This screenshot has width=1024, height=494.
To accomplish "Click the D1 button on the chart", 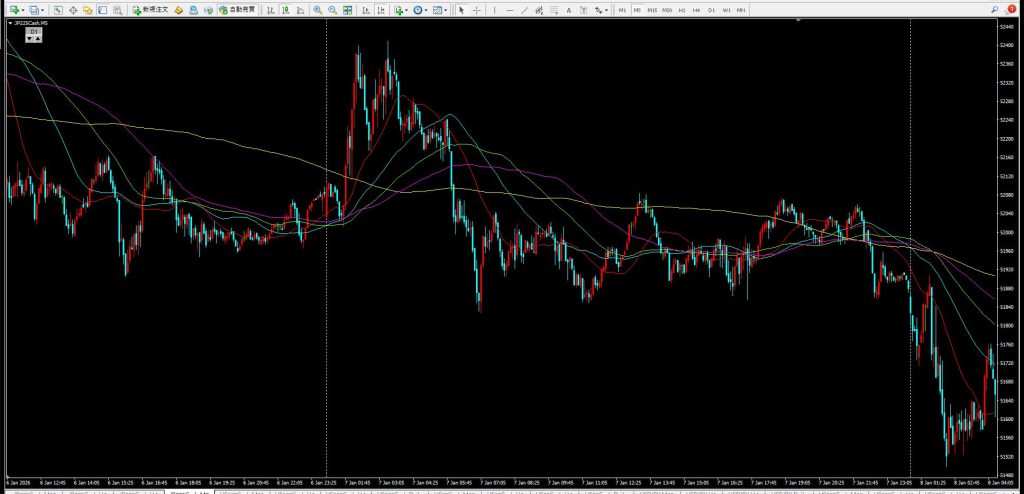I will 33,33.
